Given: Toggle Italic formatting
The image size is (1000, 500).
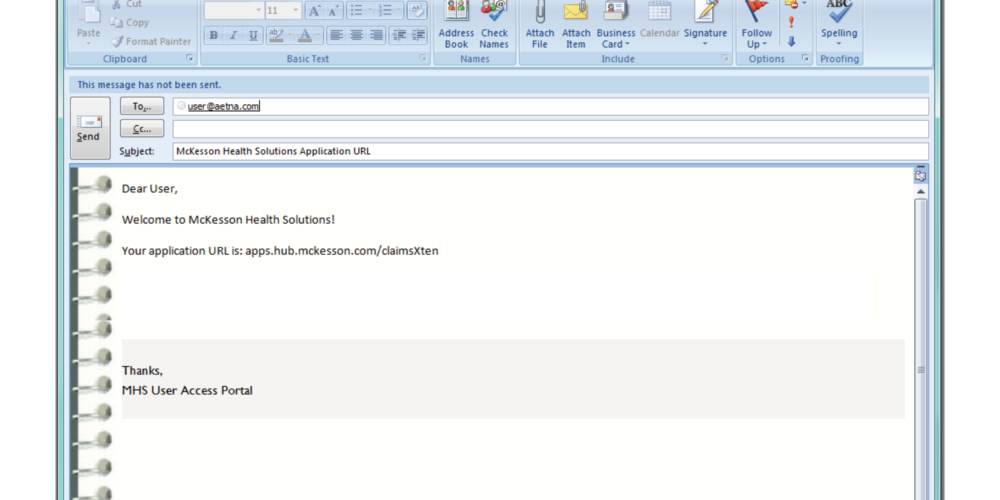Looking at the screenshot, I should coord(233,35).
